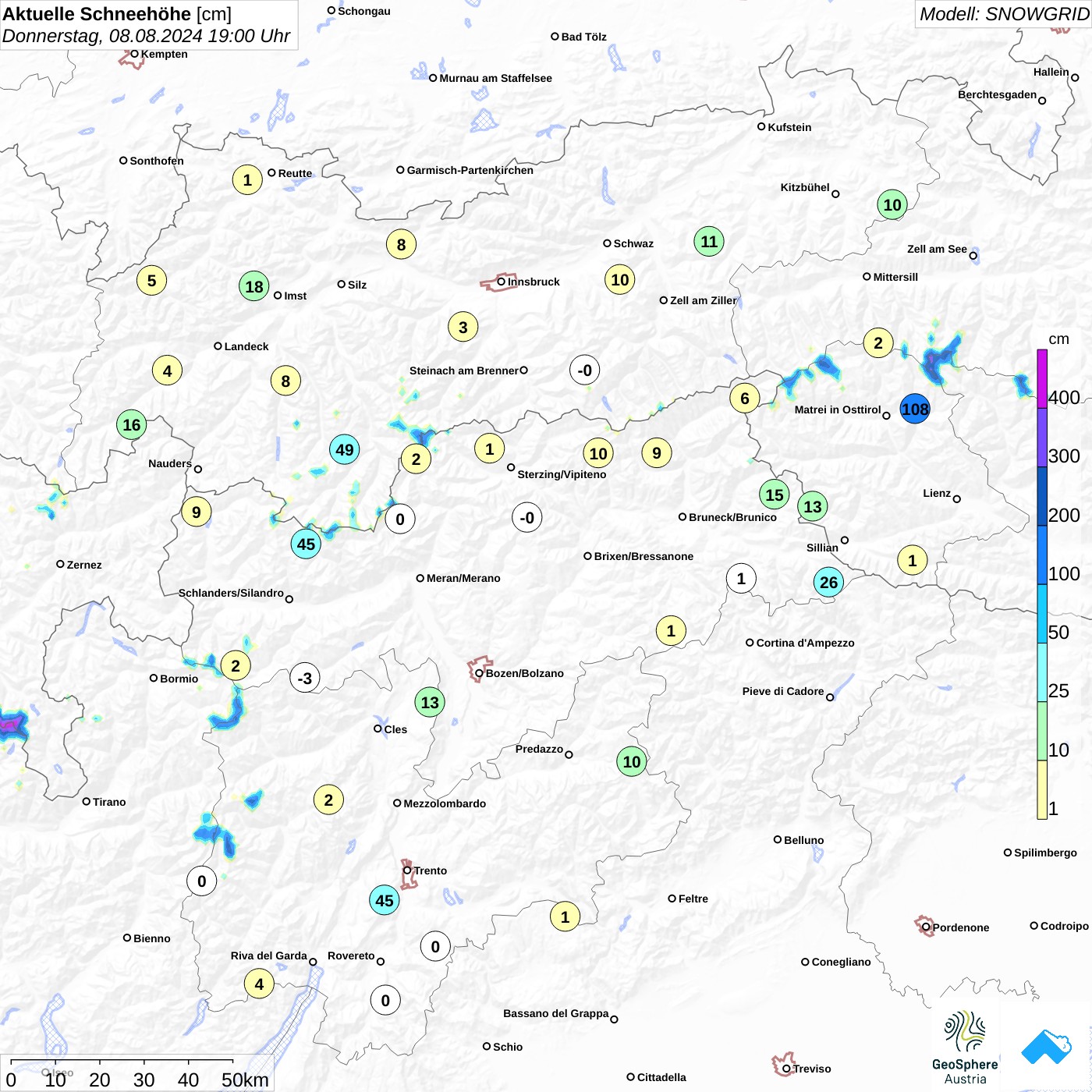The width and height of the screenshot is (1092, 1092).
Task: Click the Landeck label
Action: coord(246,346)
